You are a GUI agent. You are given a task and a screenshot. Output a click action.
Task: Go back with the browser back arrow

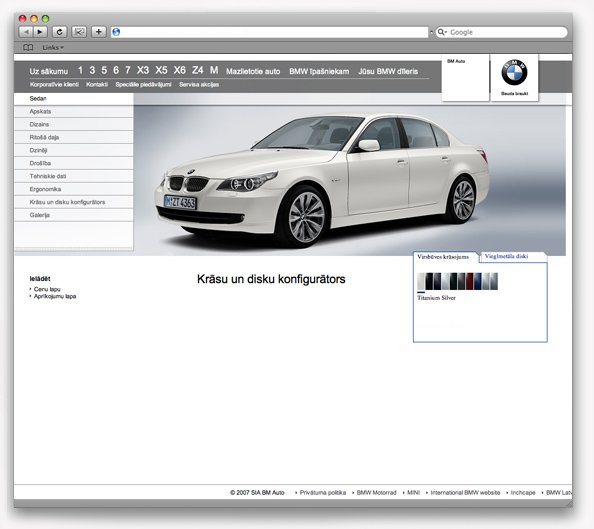[x=26, y=32]
